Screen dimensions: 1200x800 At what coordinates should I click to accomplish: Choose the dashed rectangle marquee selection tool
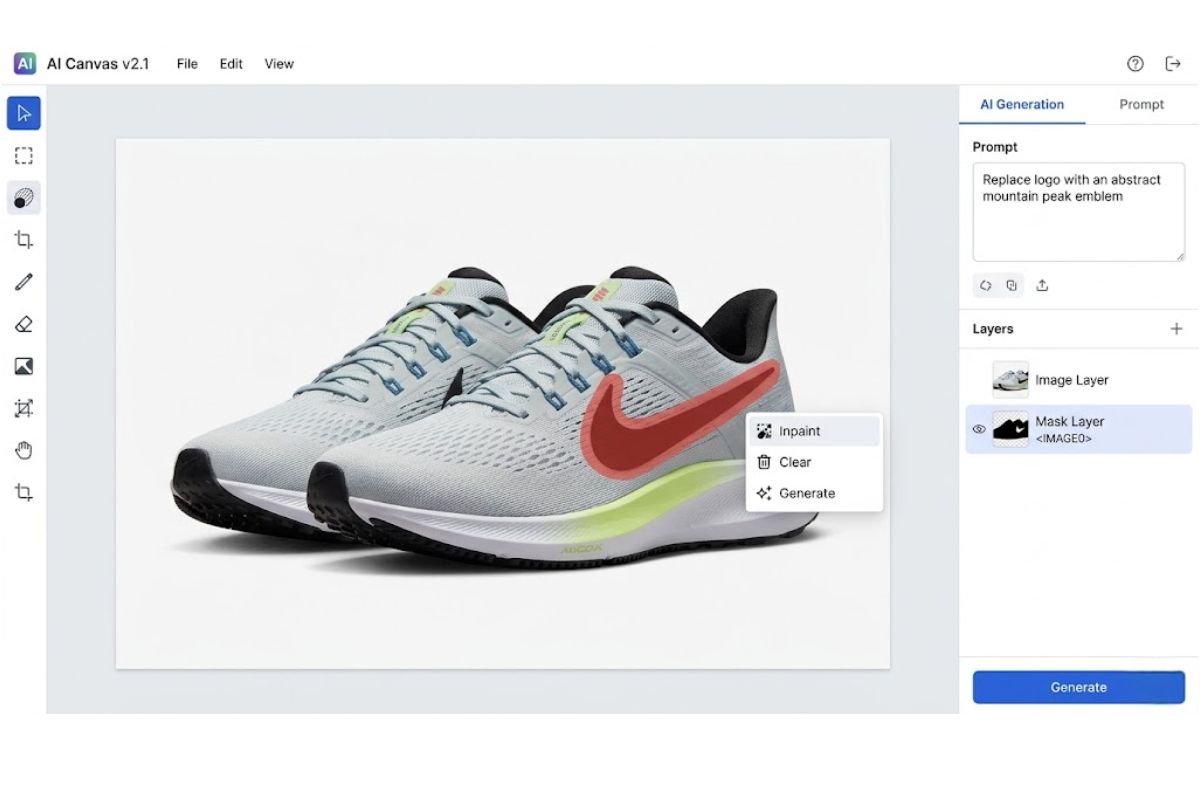(24, 156)
